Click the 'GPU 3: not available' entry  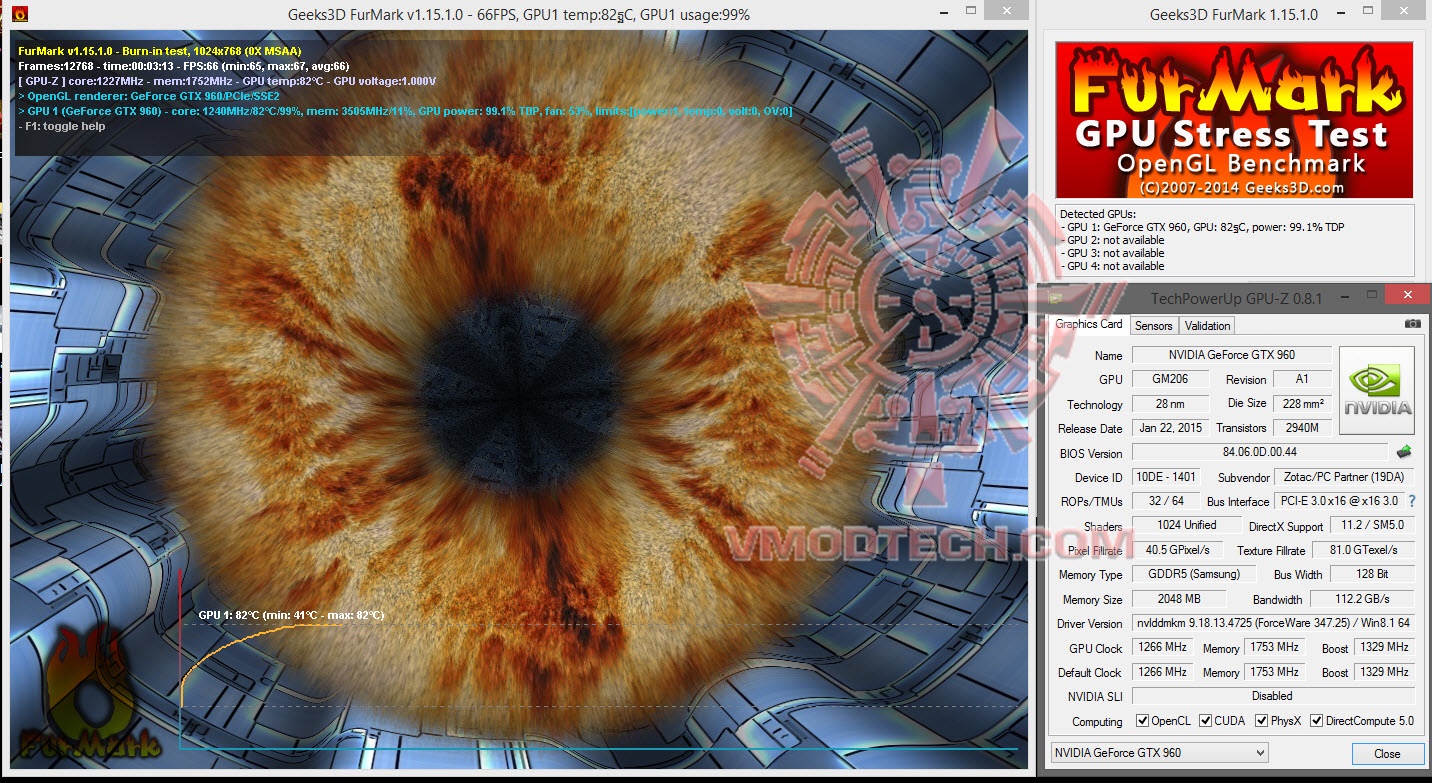[x=1112, y=253]
